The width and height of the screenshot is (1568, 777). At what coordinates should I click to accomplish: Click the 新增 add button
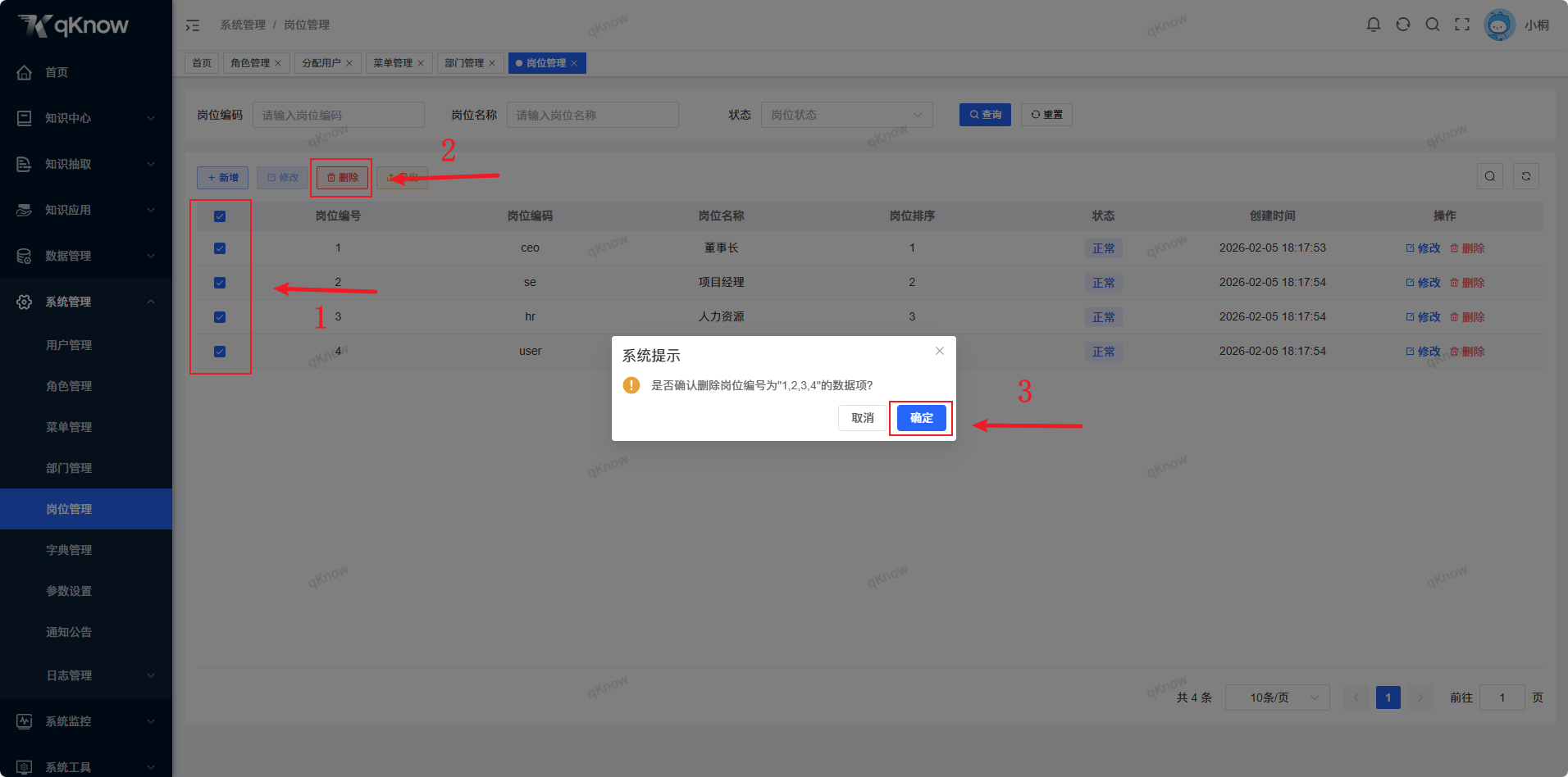coord(222,178)
